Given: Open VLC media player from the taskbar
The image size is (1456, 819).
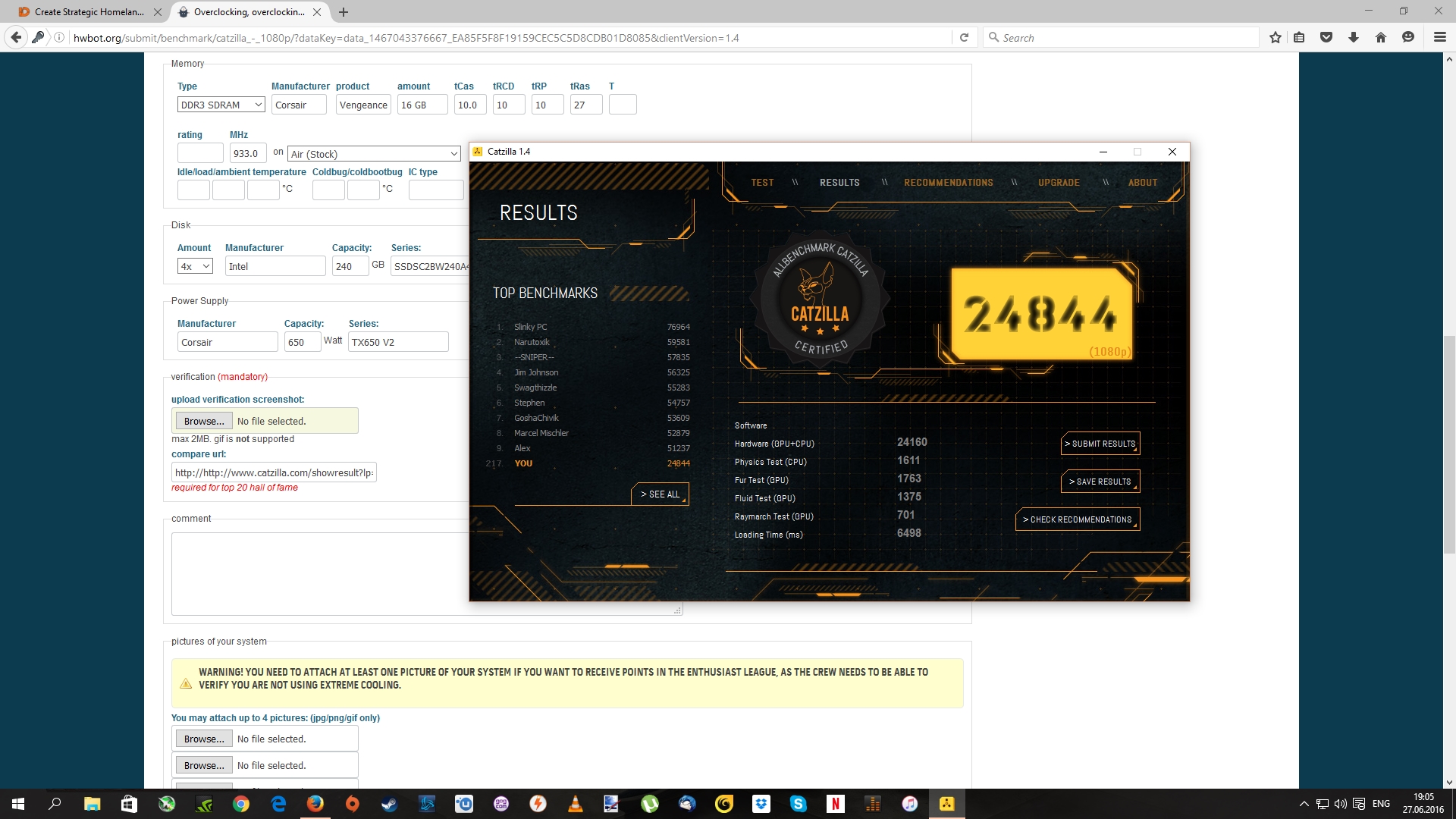Looking at the screenshot, I should pyautogui.click(x=576, y=804).
